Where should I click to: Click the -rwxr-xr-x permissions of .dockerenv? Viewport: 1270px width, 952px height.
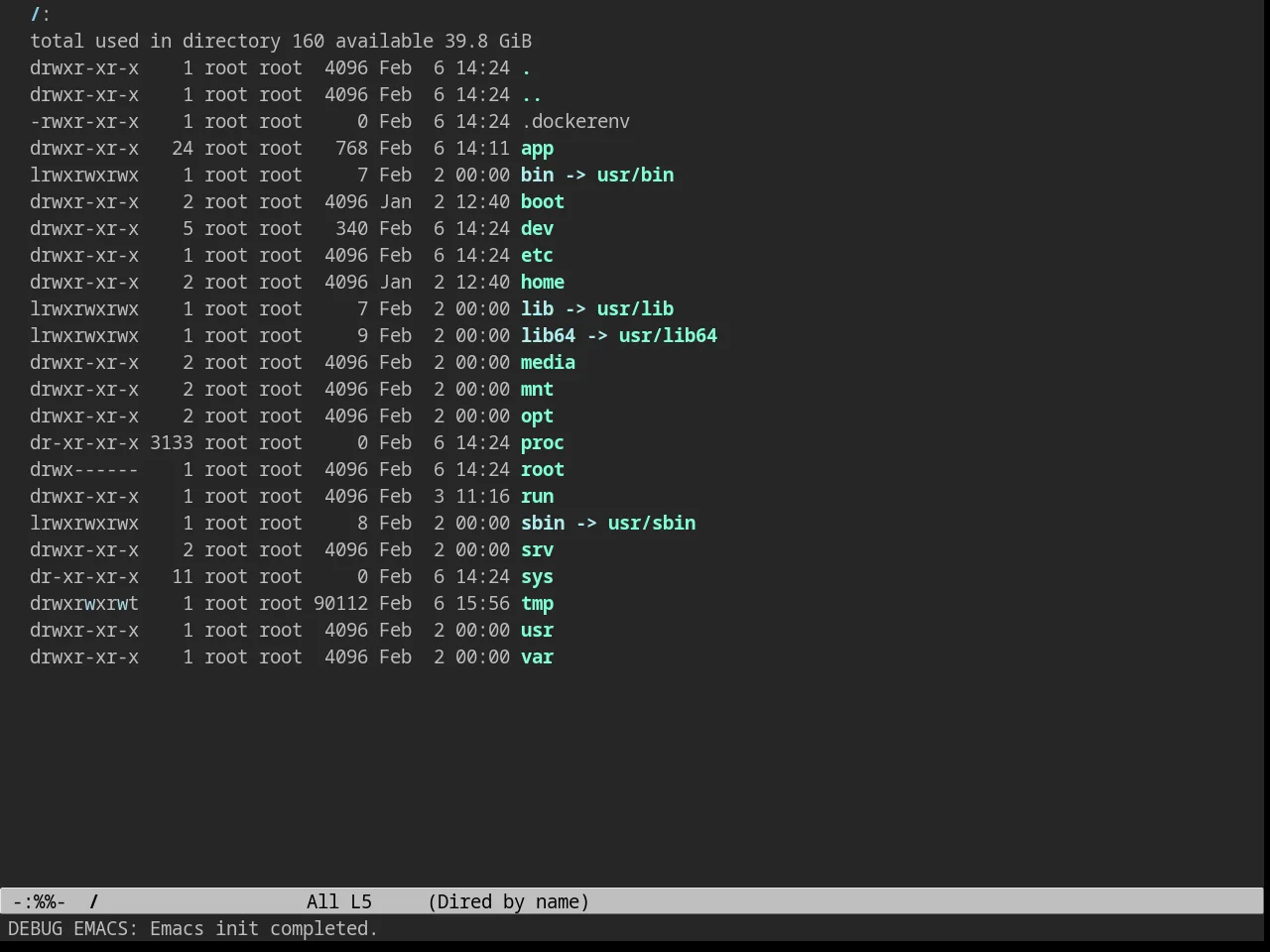click(x=84, y=122)
